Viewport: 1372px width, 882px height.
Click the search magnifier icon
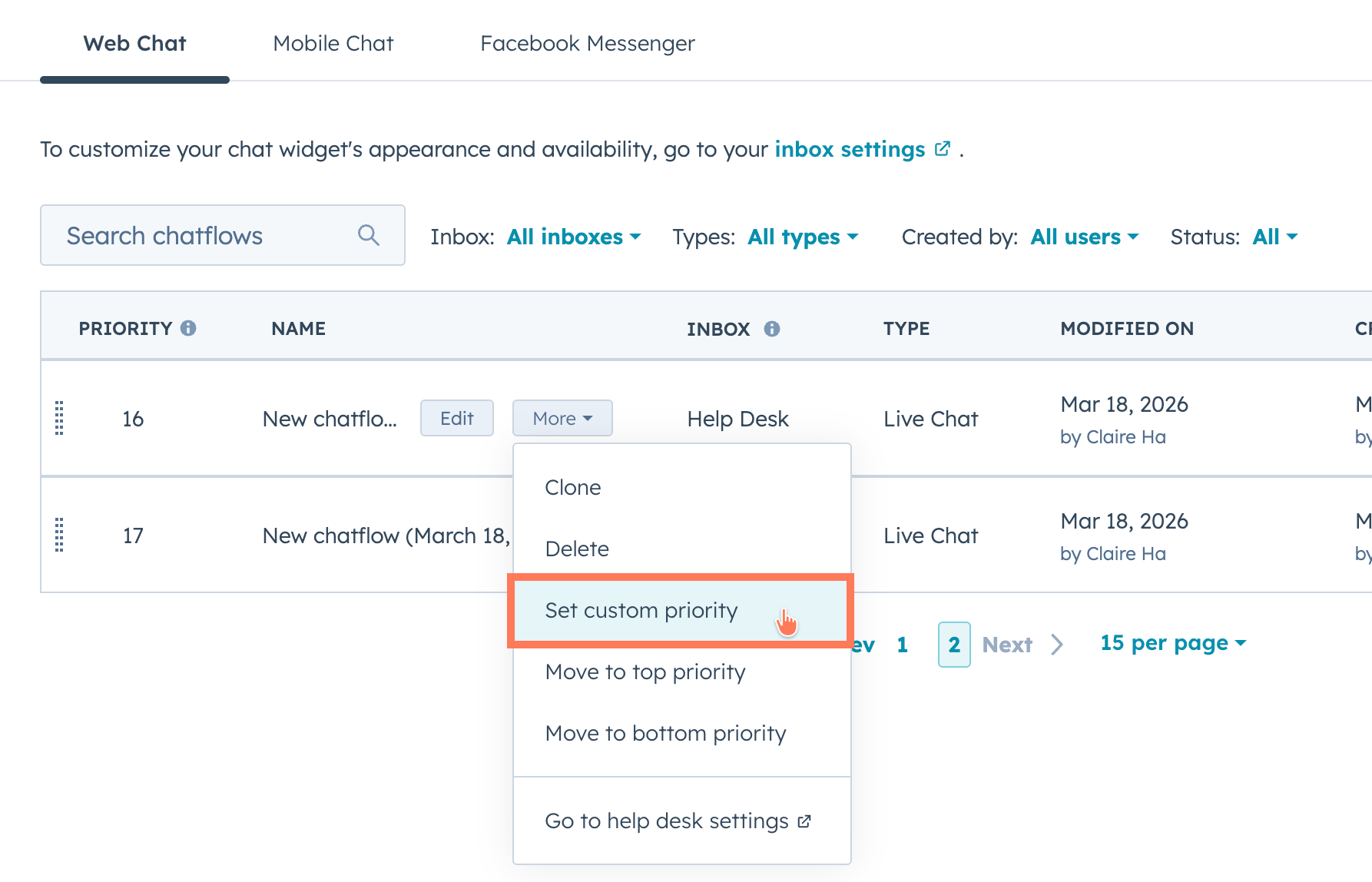point(369,235)
